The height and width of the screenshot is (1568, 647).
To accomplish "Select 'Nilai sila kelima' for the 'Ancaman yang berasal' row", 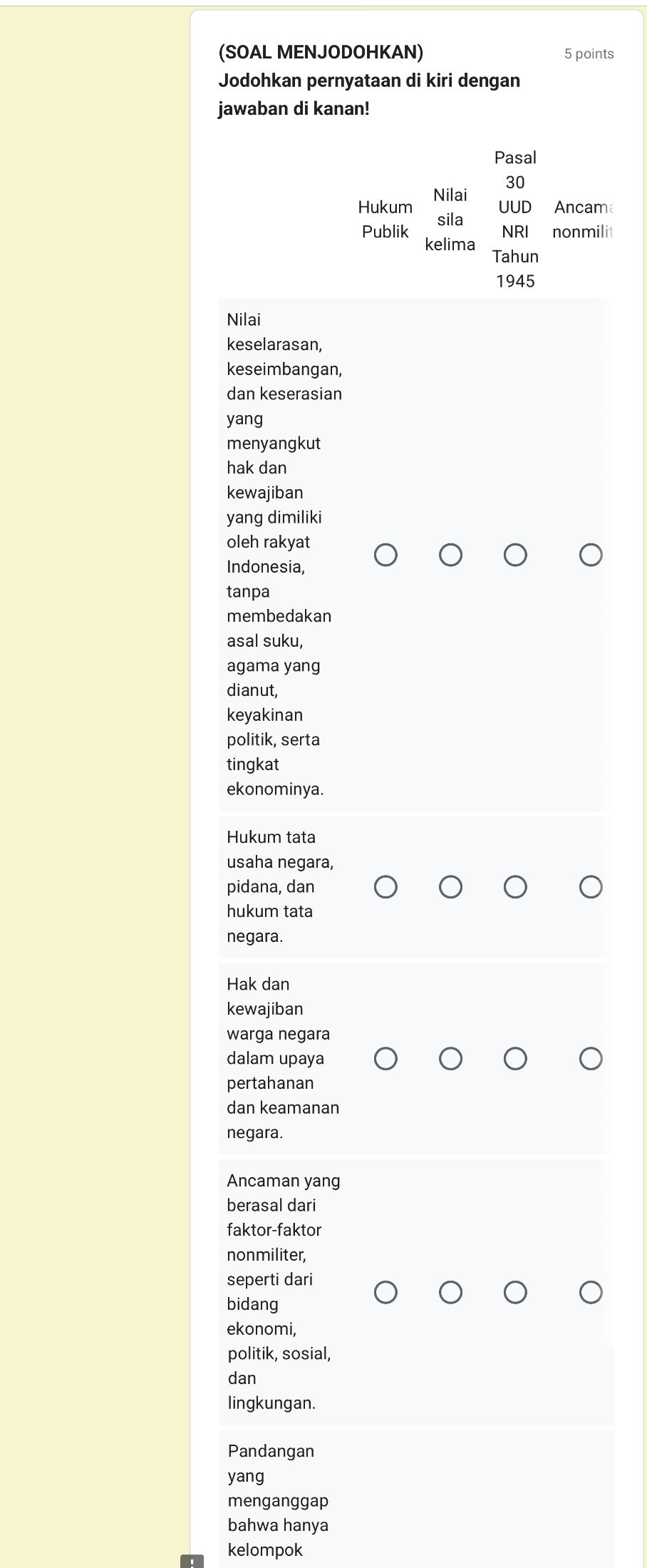I will pos(450,1292).
